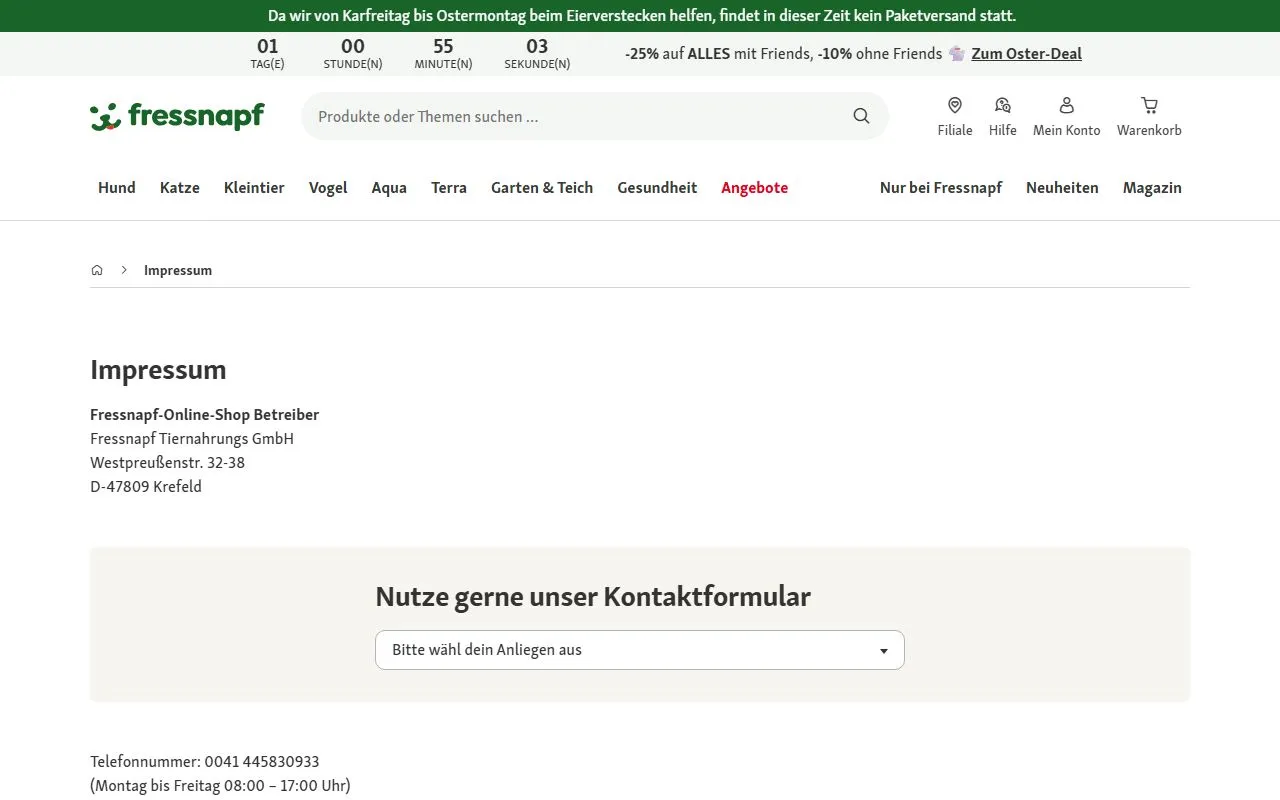
Task: Click the Easter egg emoji near the deal
Action: click(x=956, y=53)
